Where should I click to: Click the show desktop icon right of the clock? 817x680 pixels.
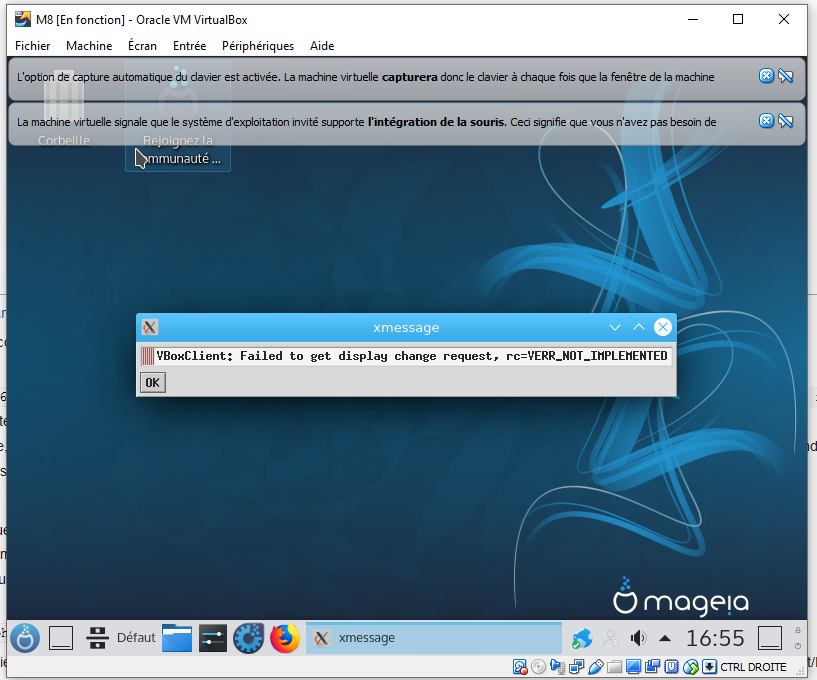[770, 638]
